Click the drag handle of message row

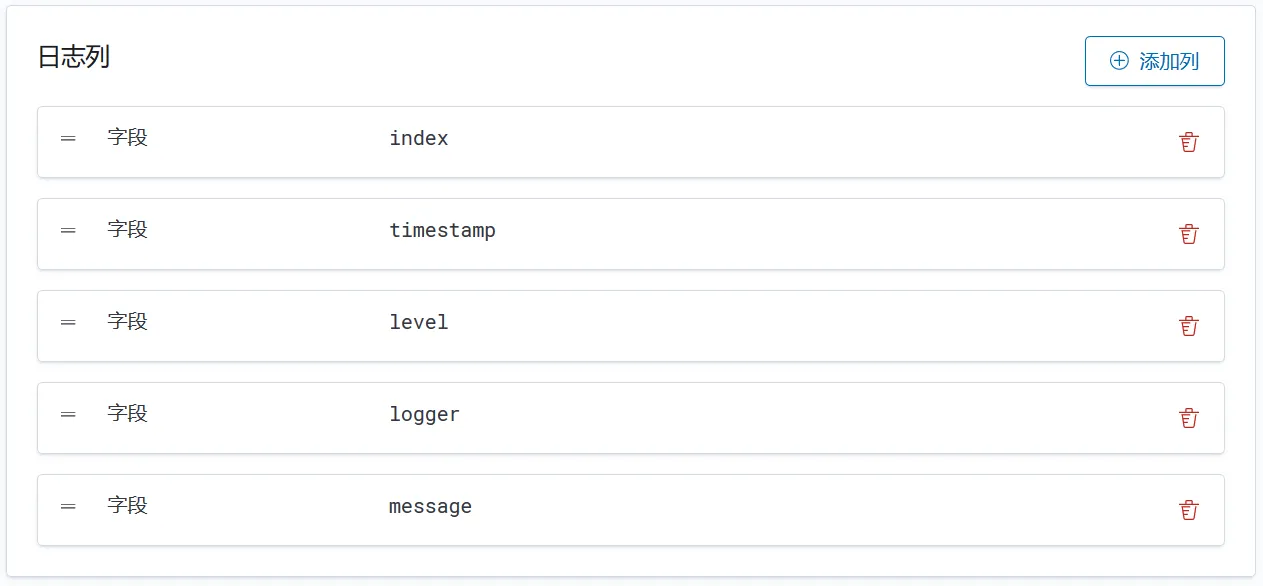coord(68,506)
